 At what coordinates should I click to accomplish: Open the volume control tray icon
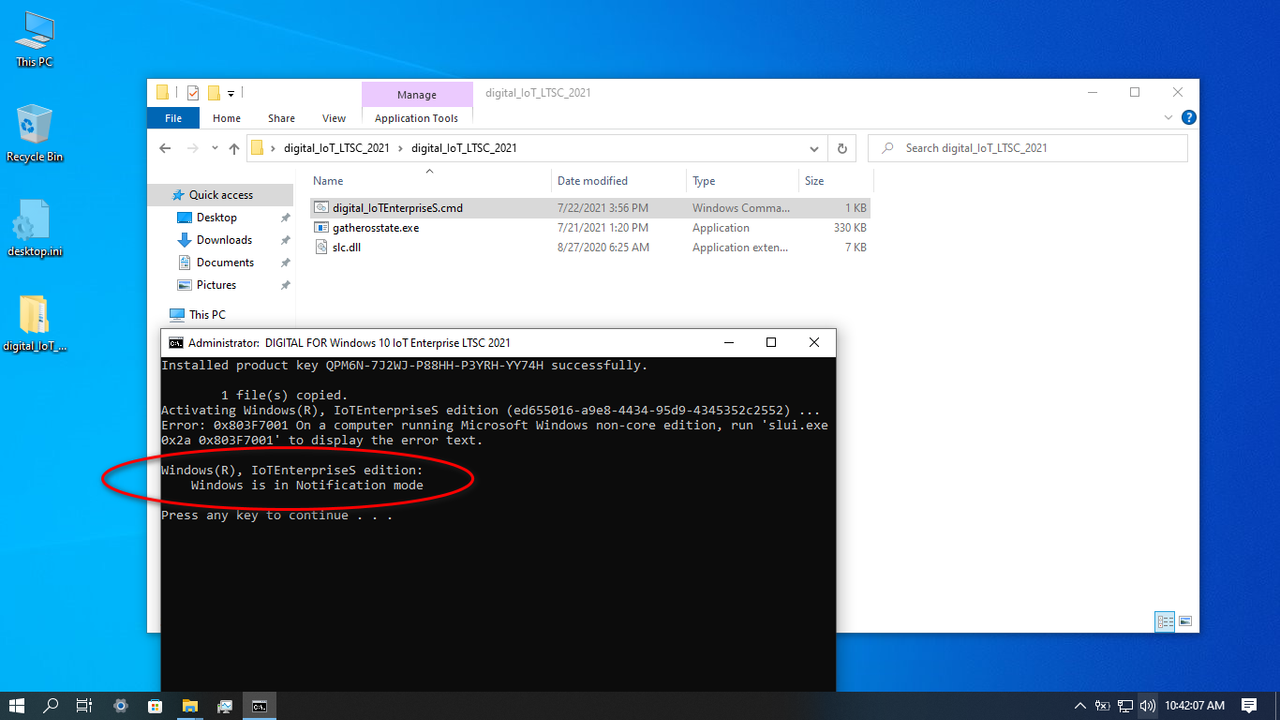1147,705
